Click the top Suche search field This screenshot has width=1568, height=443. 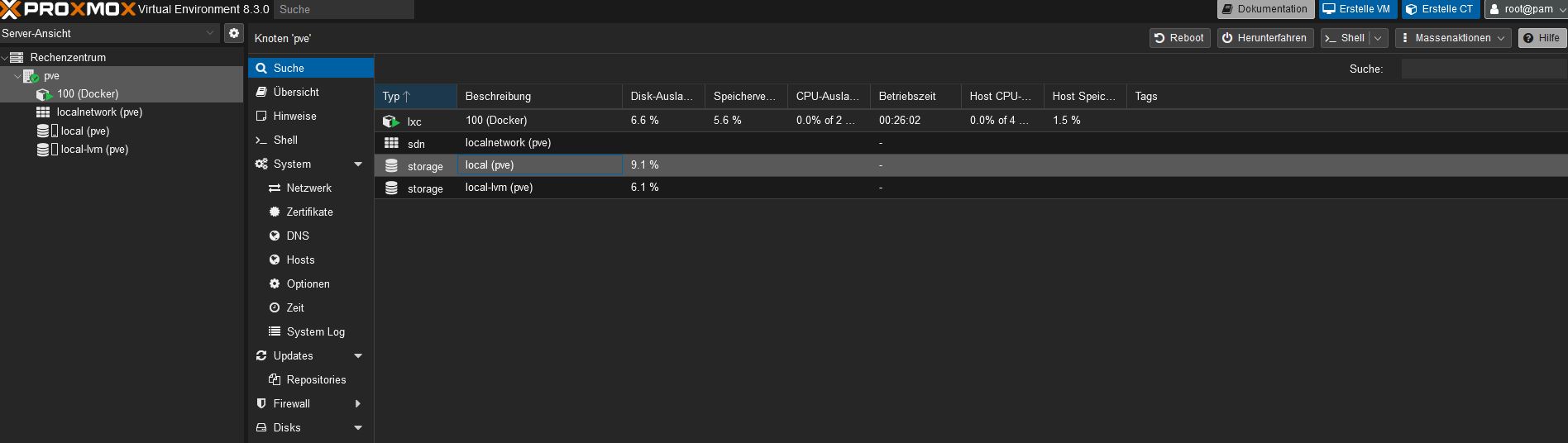(343, 9)
